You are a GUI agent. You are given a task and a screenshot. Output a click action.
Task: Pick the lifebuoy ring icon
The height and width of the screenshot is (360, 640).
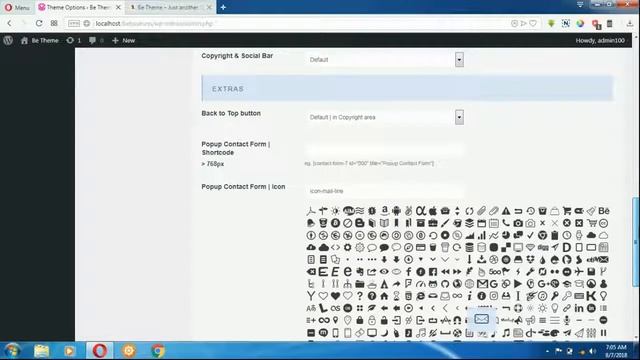click(x=518, y=308)
